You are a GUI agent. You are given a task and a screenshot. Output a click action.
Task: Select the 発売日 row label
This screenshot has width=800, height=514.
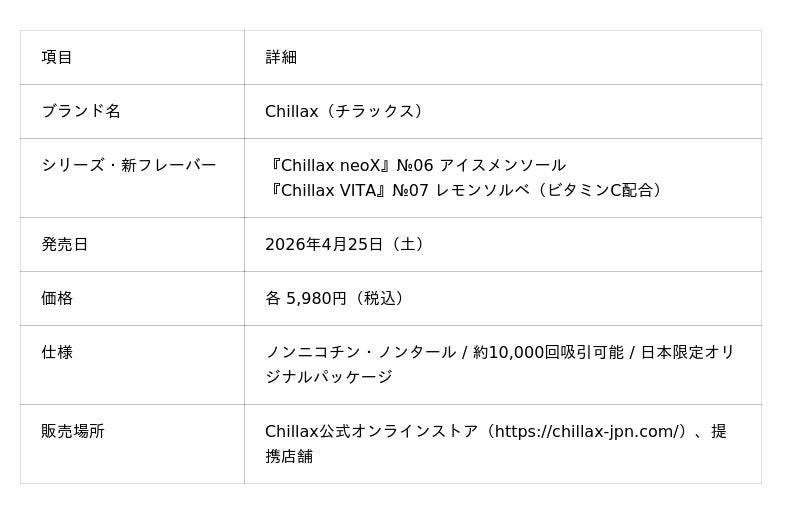tap(65, 244)
